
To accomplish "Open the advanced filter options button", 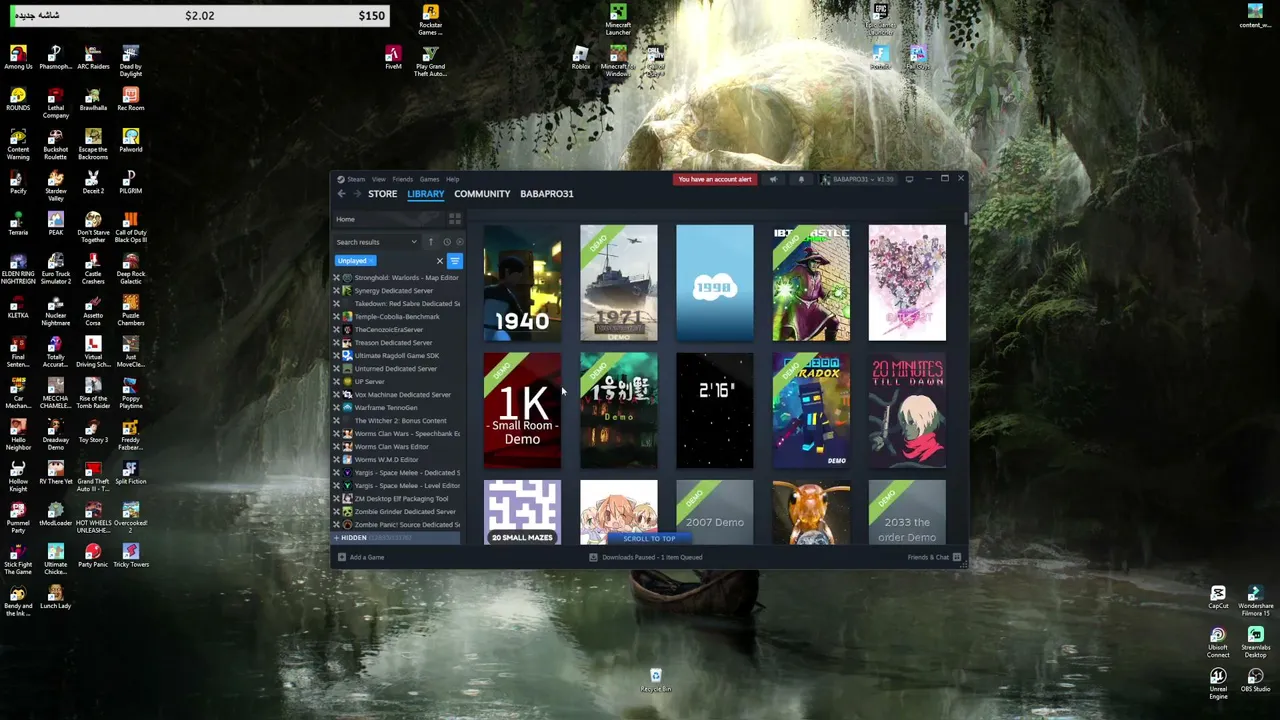I will click(x=455, y=261).
